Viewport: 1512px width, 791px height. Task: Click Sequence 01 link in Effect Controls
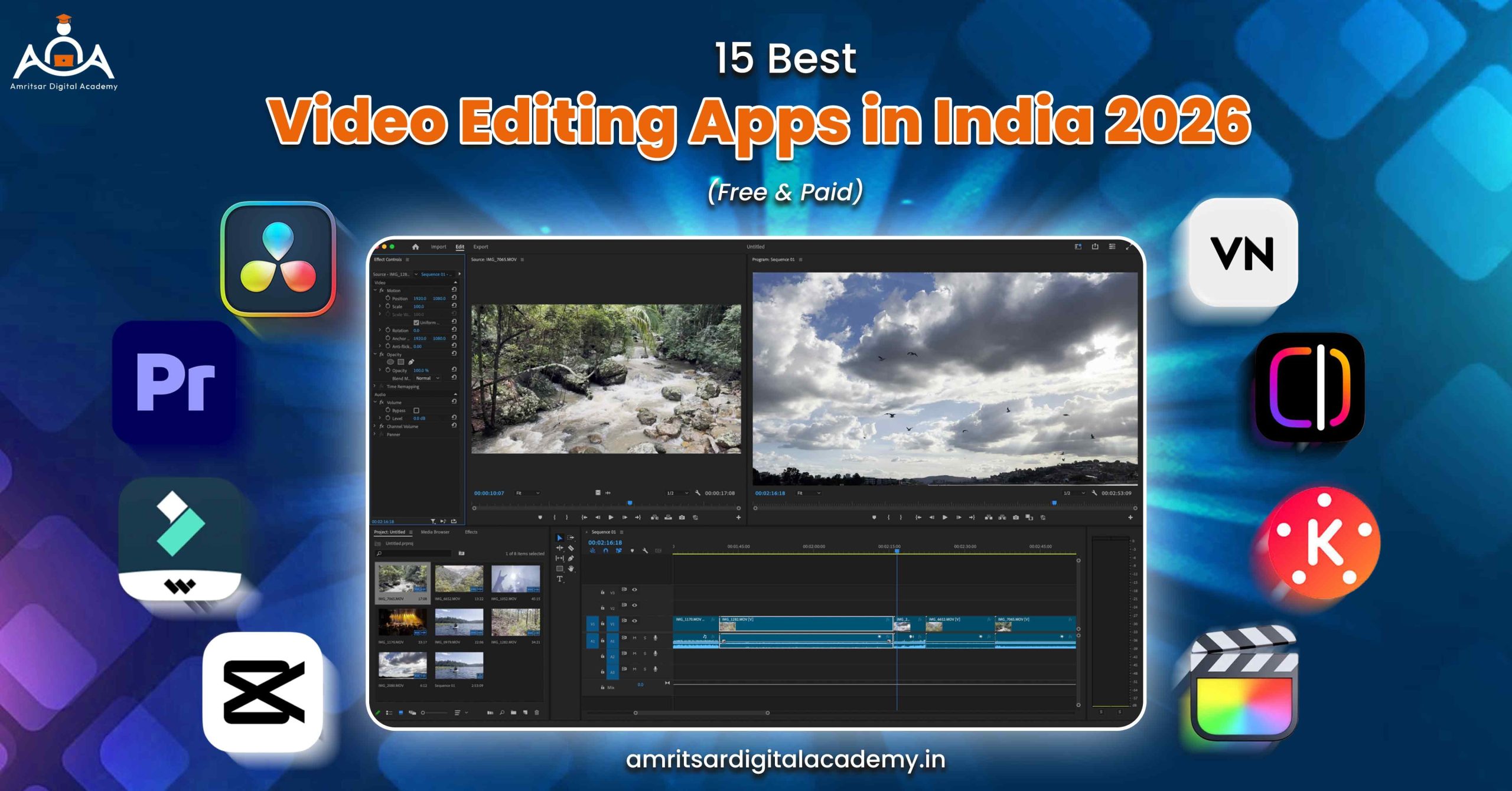436,274
